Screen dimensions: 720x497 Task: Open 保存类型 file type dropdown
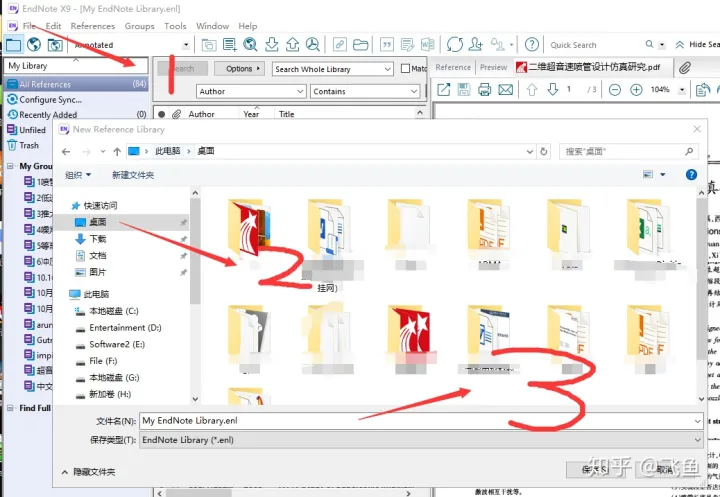[x=421, y=440]
